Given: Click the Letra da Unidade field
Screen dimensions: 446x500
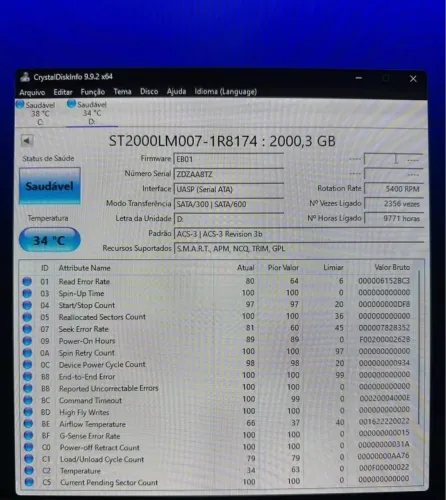Looking at the screenshot, I should pyautogui.click(x=229, y=219).
